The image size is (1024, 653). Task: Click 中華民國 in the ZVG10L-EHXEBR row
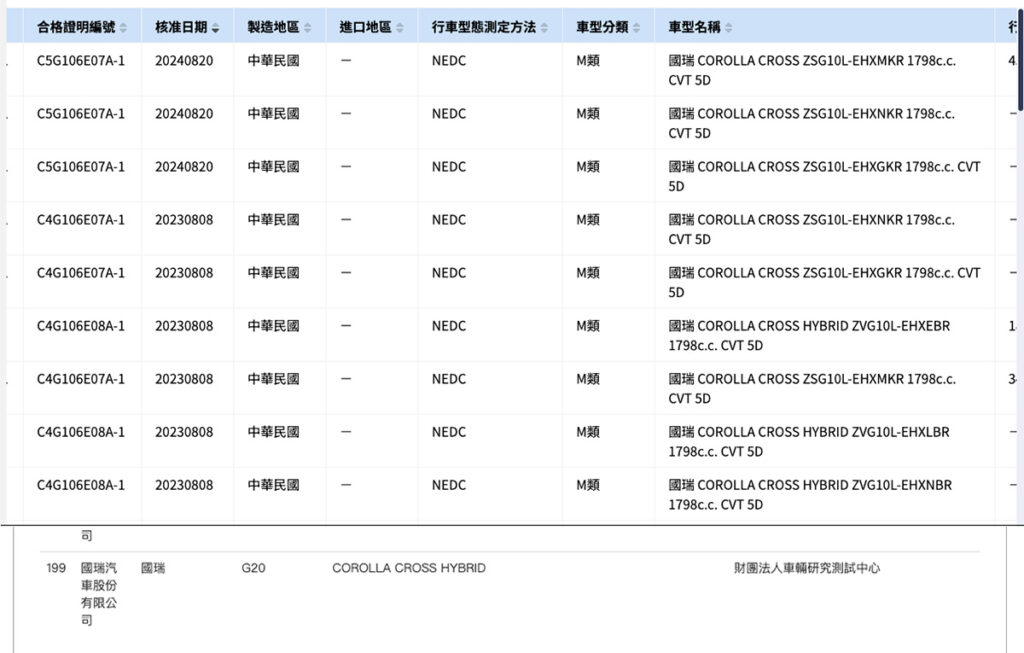tap(273, 326)
